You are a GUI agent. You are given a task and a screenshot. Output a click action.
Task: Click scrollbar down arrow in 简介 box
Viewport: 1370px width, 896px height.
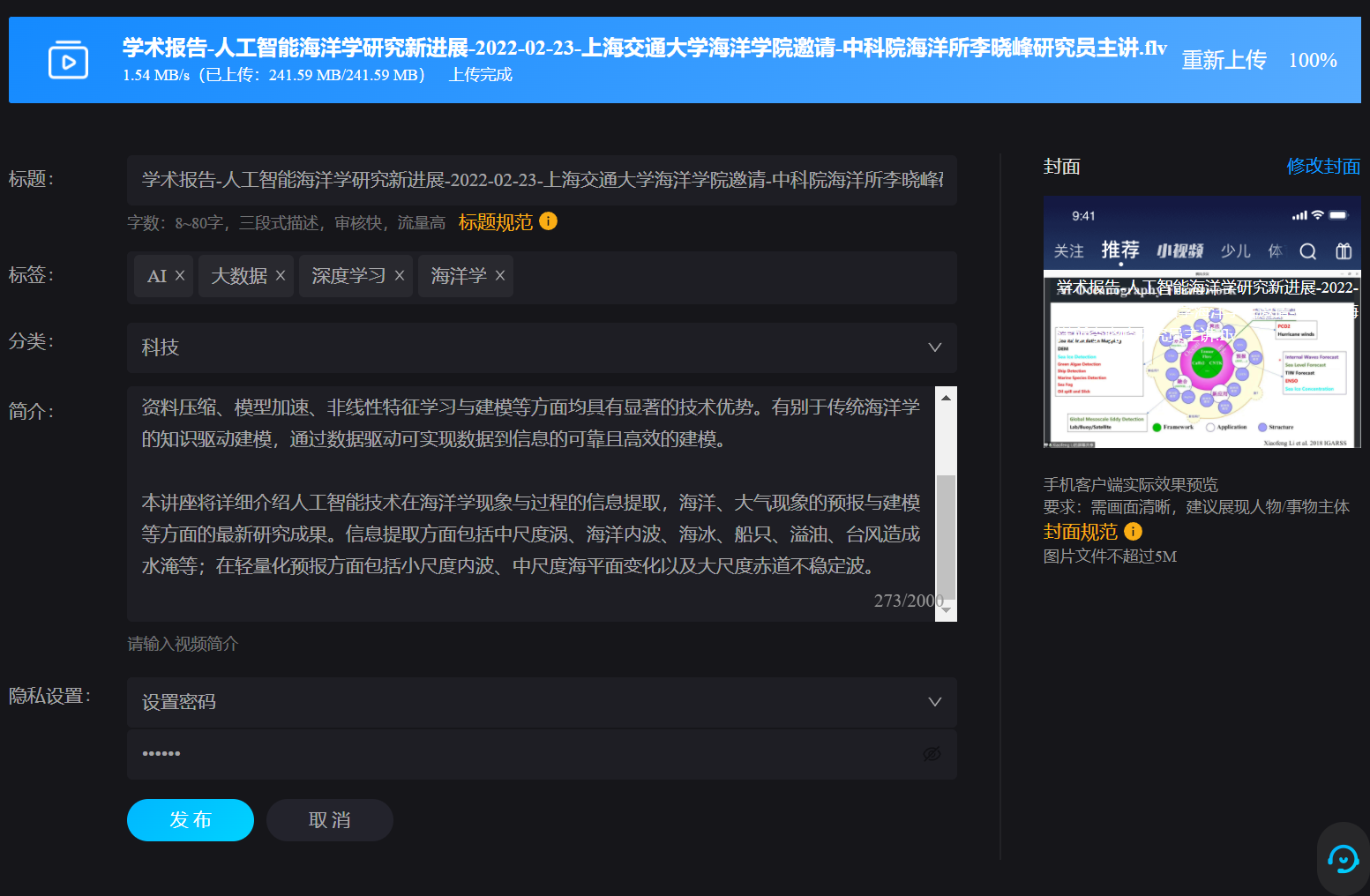point(946,610)
